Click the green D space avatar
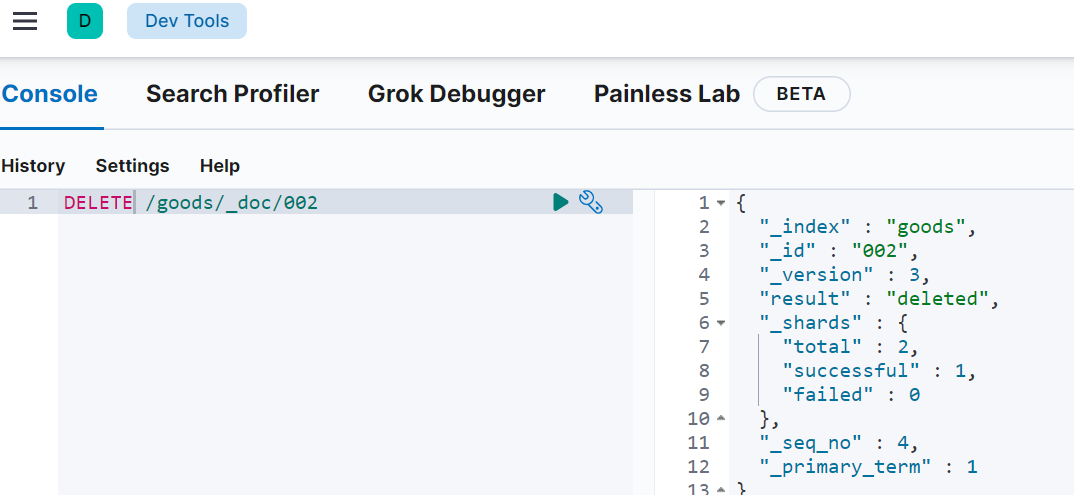This screenshot has width=1074, height=495. (x=85, y=21)
